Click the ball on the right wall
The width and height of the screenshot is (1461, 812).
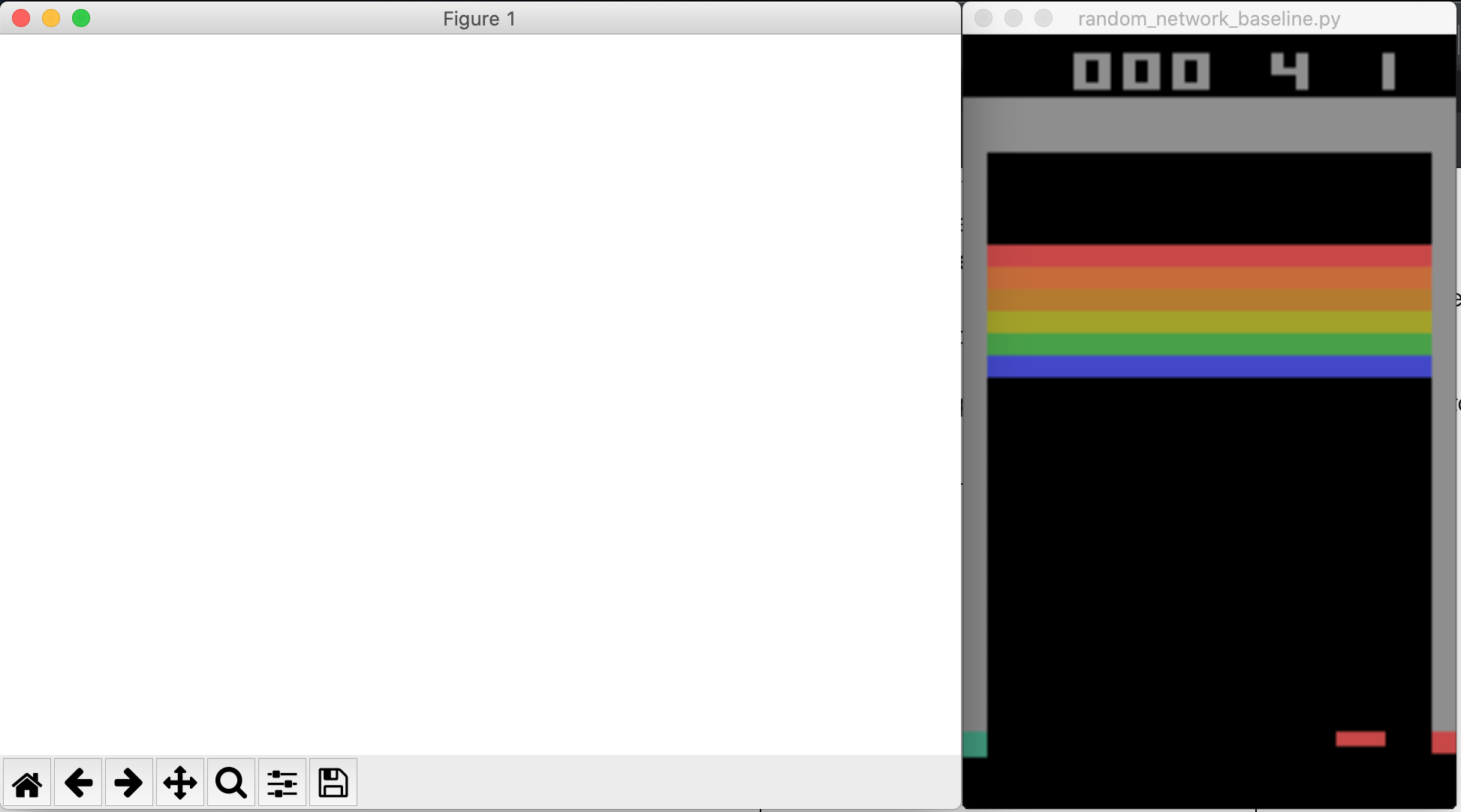pyautogui.click(x=1445, y=743)
